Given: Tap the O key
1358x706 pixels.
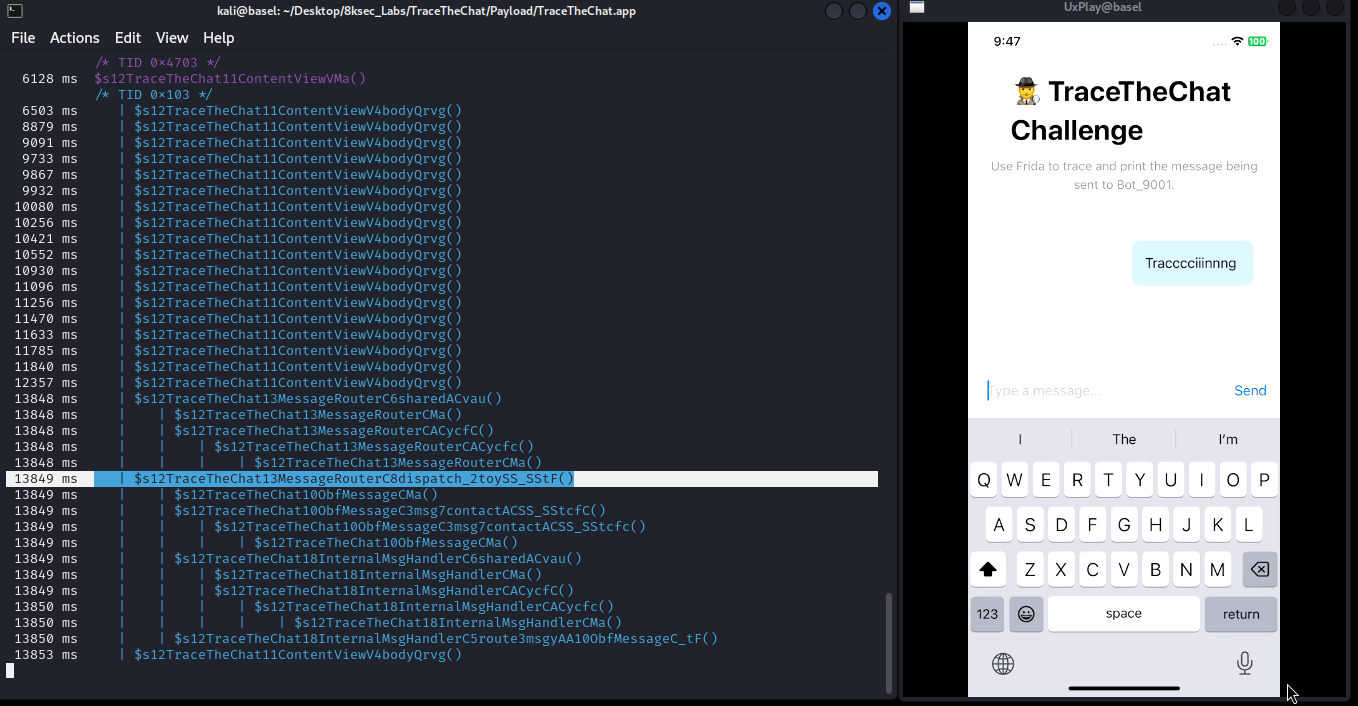Looking at the screenshot, I should (1233, 480).
